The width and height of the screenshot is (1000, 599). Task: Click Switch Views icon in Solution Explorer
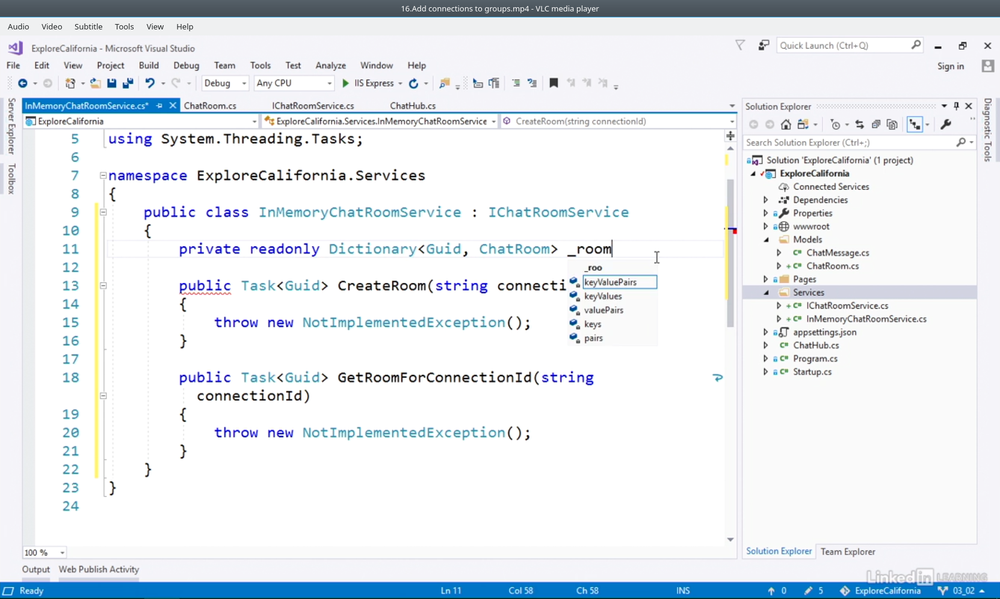[x=803, y=124]
